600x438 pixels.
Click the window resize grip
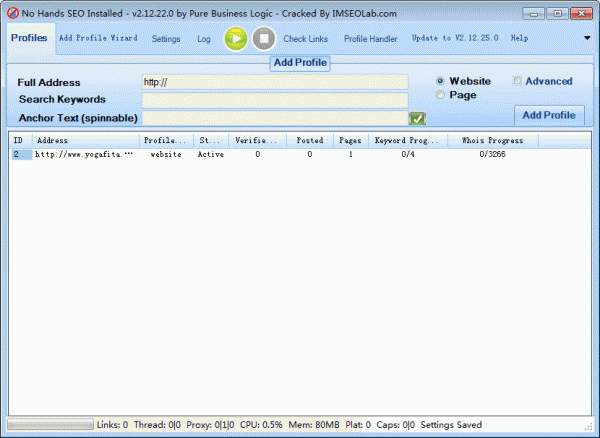[x=589, y=427]
